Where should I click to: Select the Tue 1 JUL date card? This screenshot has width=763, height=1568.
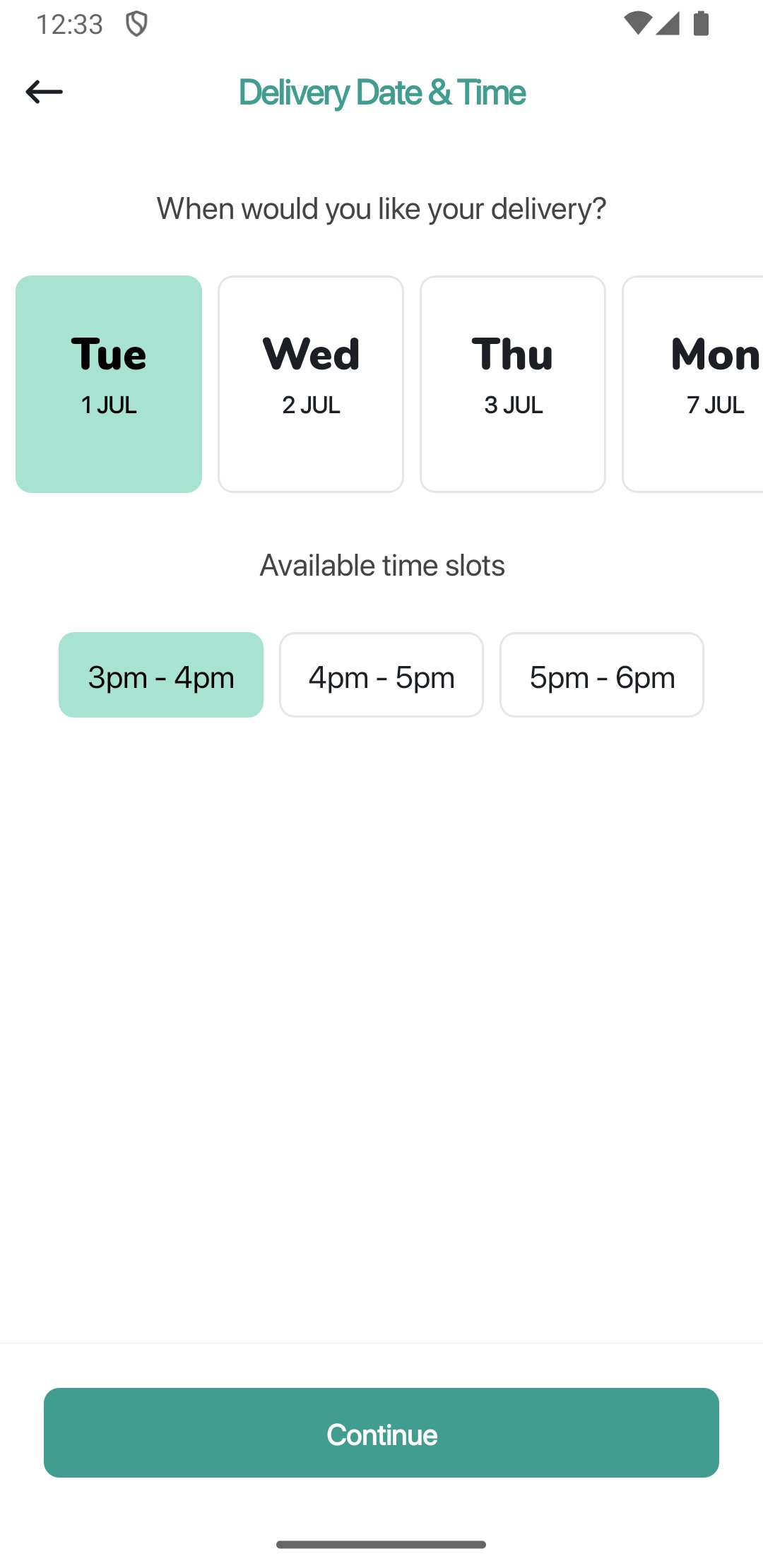(x=109, y=384)
